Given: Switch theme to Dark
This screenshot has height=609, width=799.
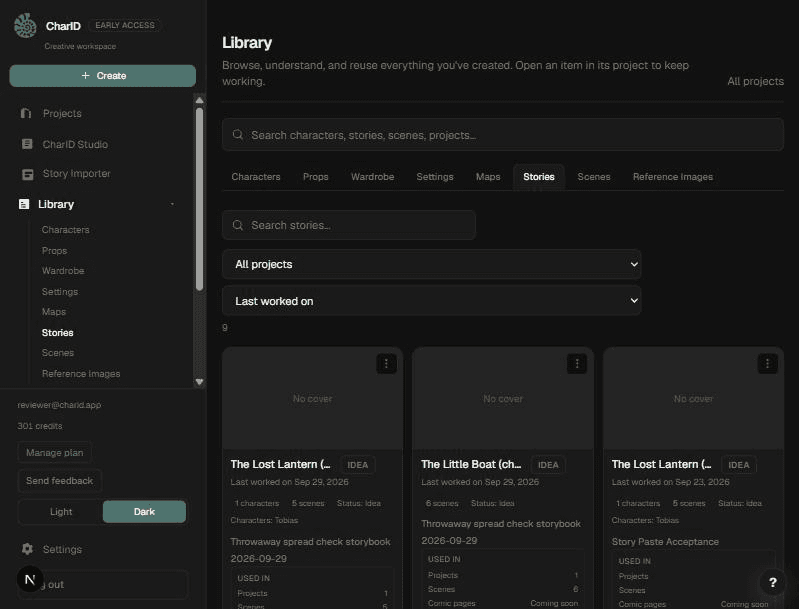Looking at the screenshot, I should tap(144, 512).
